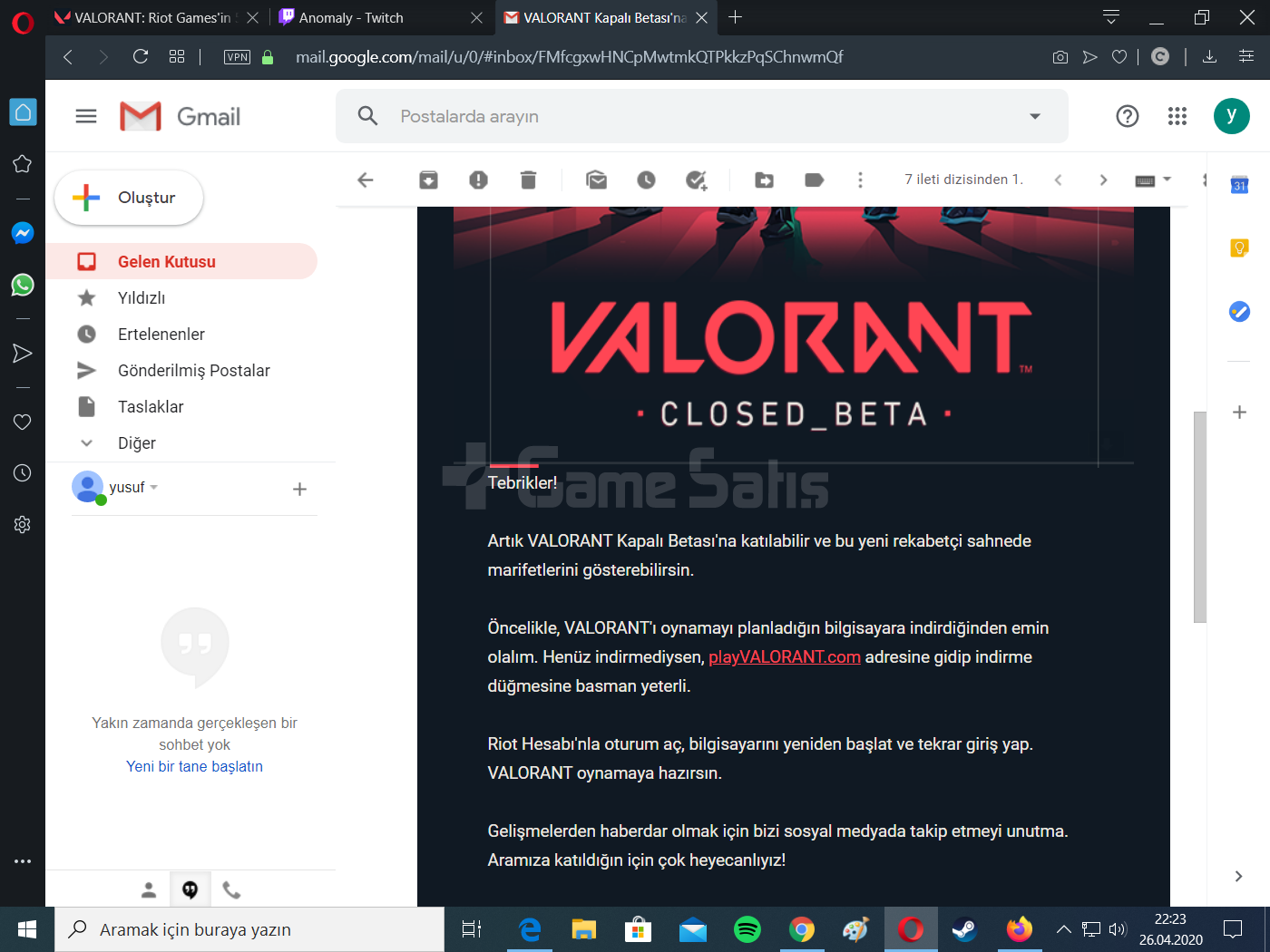Viewport: 1270px width, 952px height.
Task: Open Spotify from taskbar
Action: click(747, 929)
